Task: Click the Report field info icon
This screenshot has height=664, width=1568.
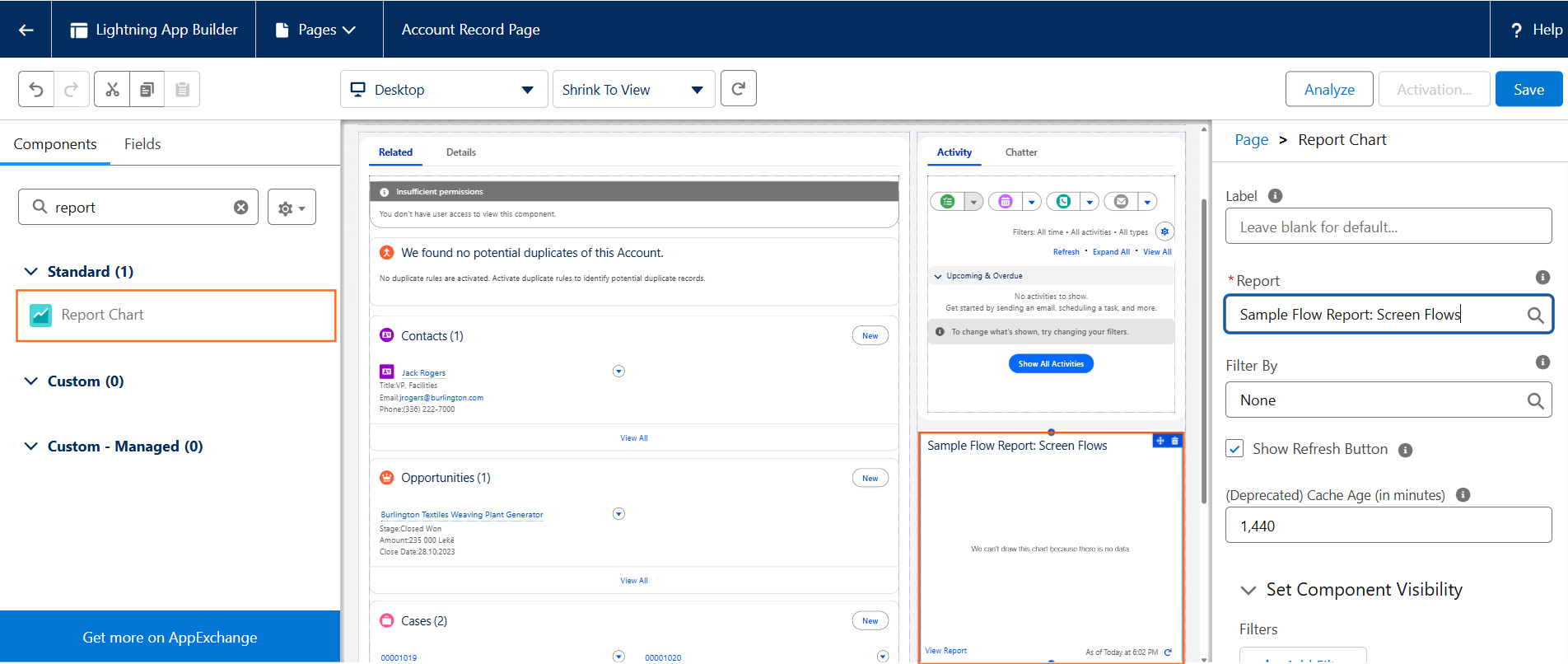Action: click(1543, 278)
